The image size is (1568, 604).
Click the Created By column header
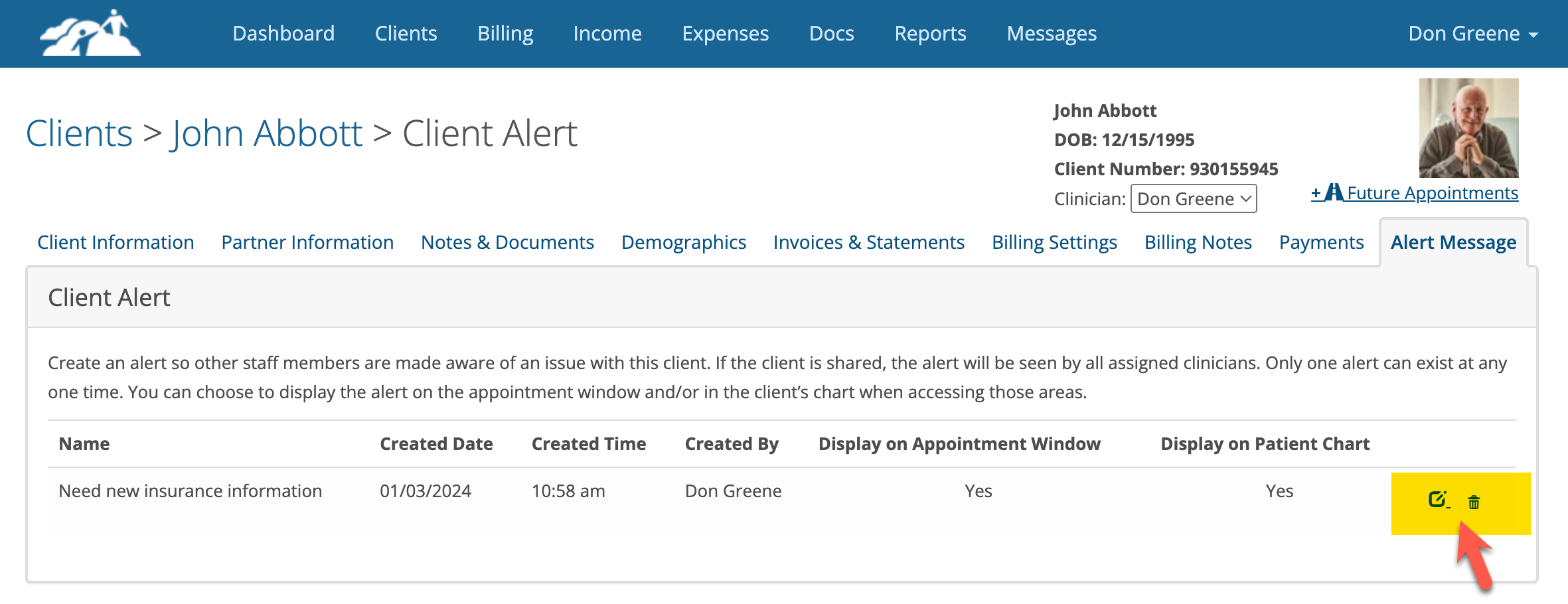point(732,444)
